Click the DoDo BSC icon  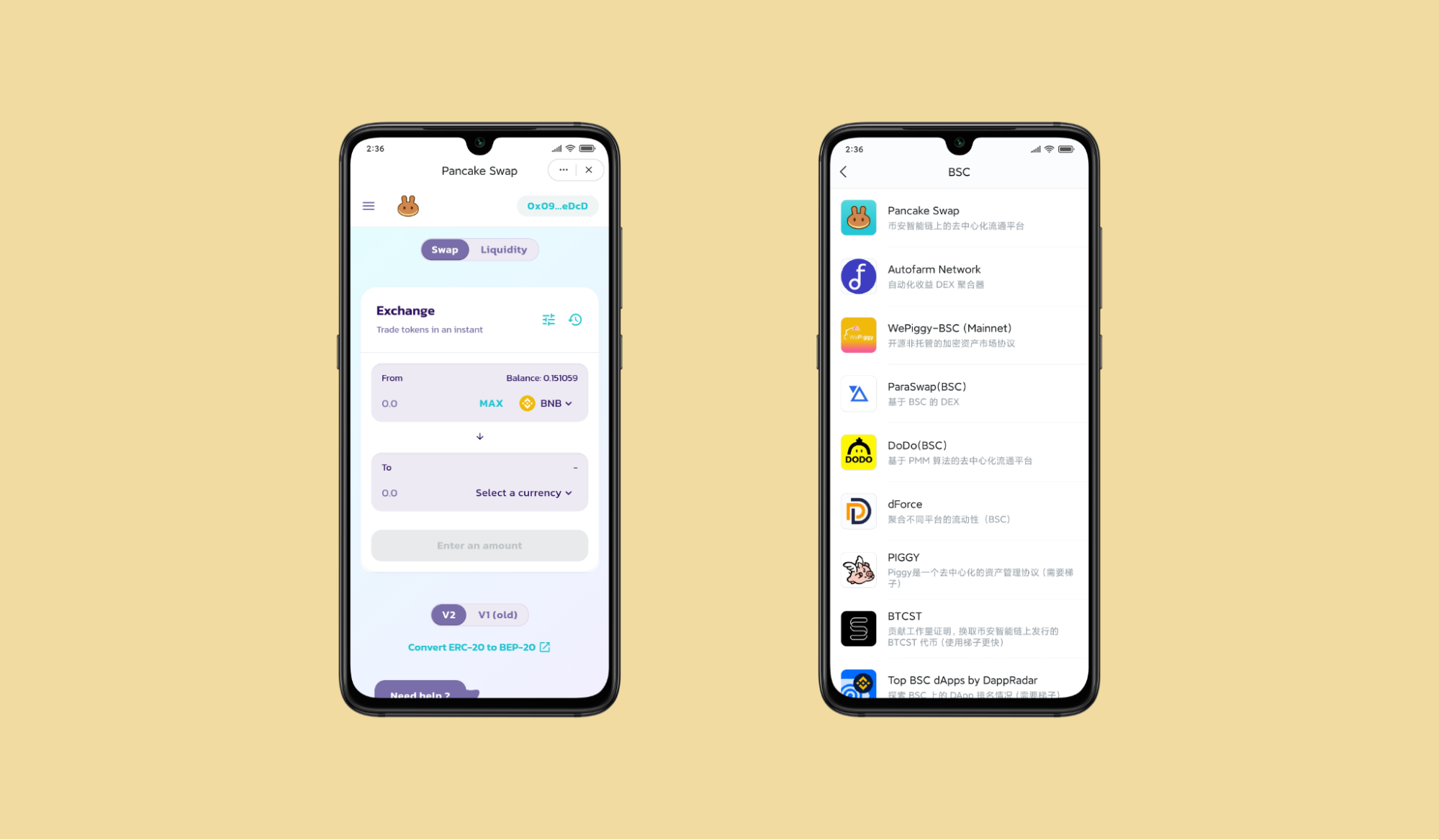pos(857,451)
